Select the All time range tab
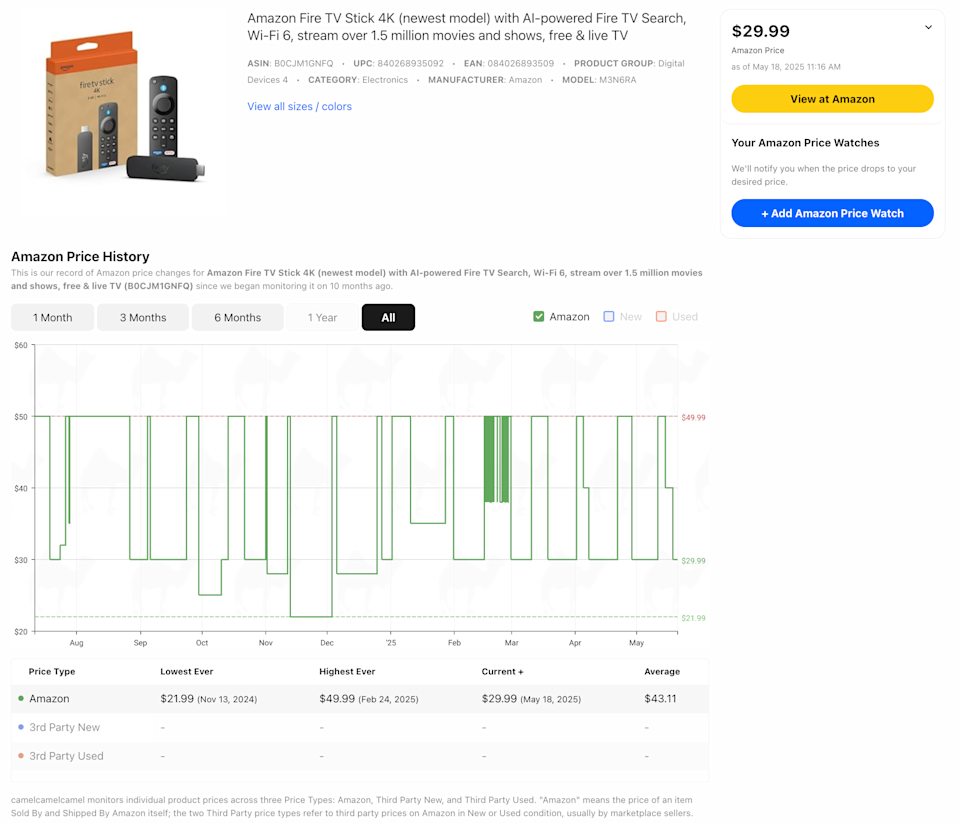Viewport: 960px width, 823px height. (388, 318)
